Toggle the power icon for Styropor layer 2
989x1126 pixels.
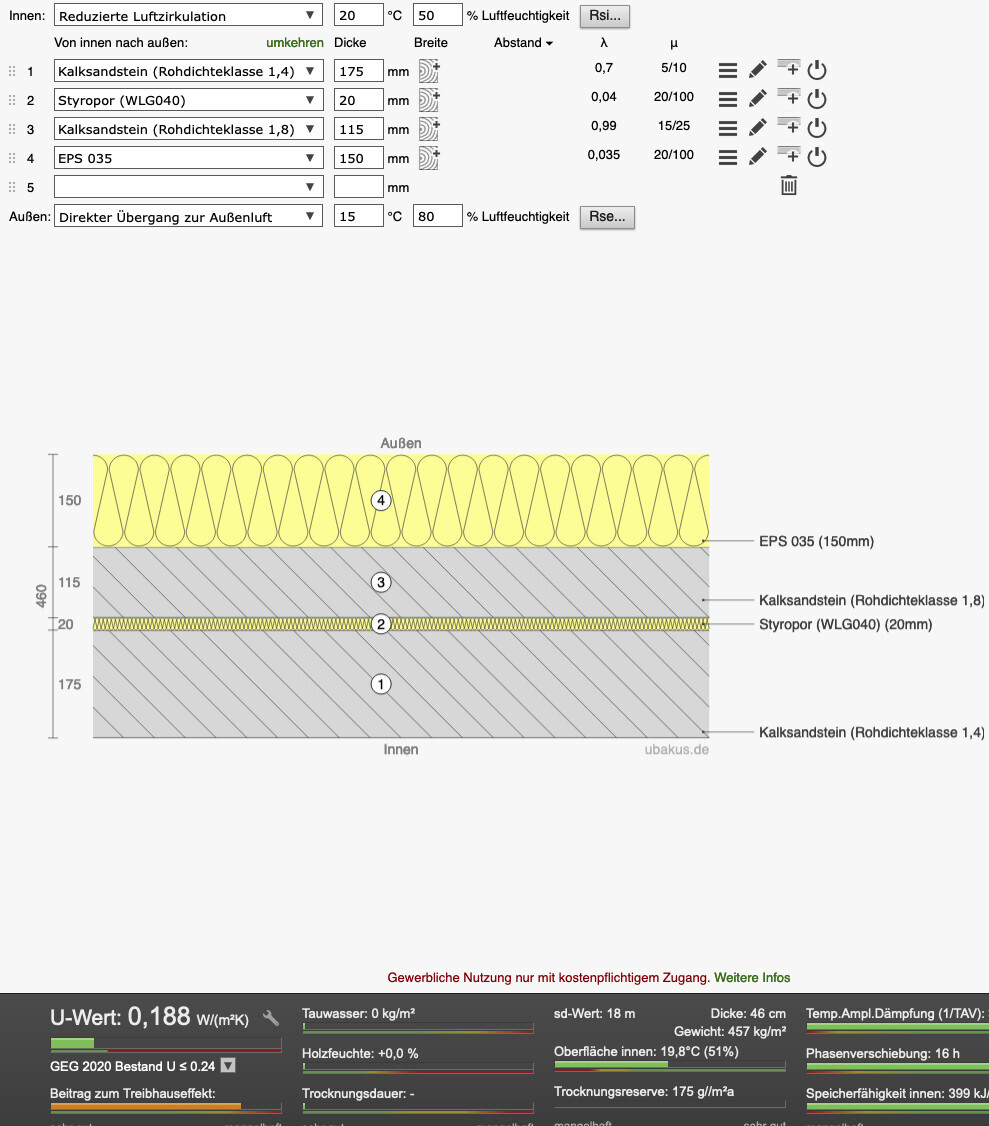click(817, 99)
